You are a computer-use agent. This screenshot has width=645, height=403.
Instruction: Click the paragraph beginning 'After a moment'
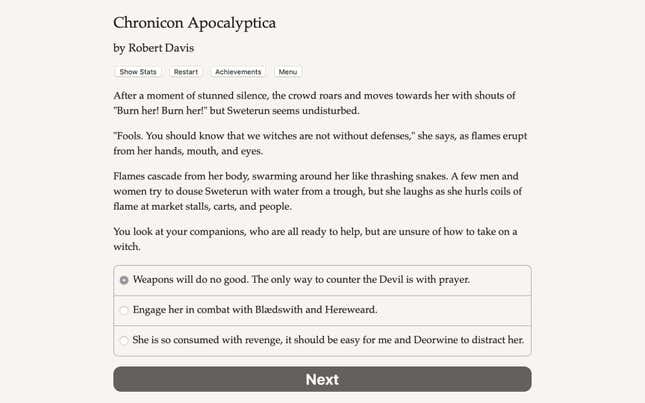tap(314, 103)
